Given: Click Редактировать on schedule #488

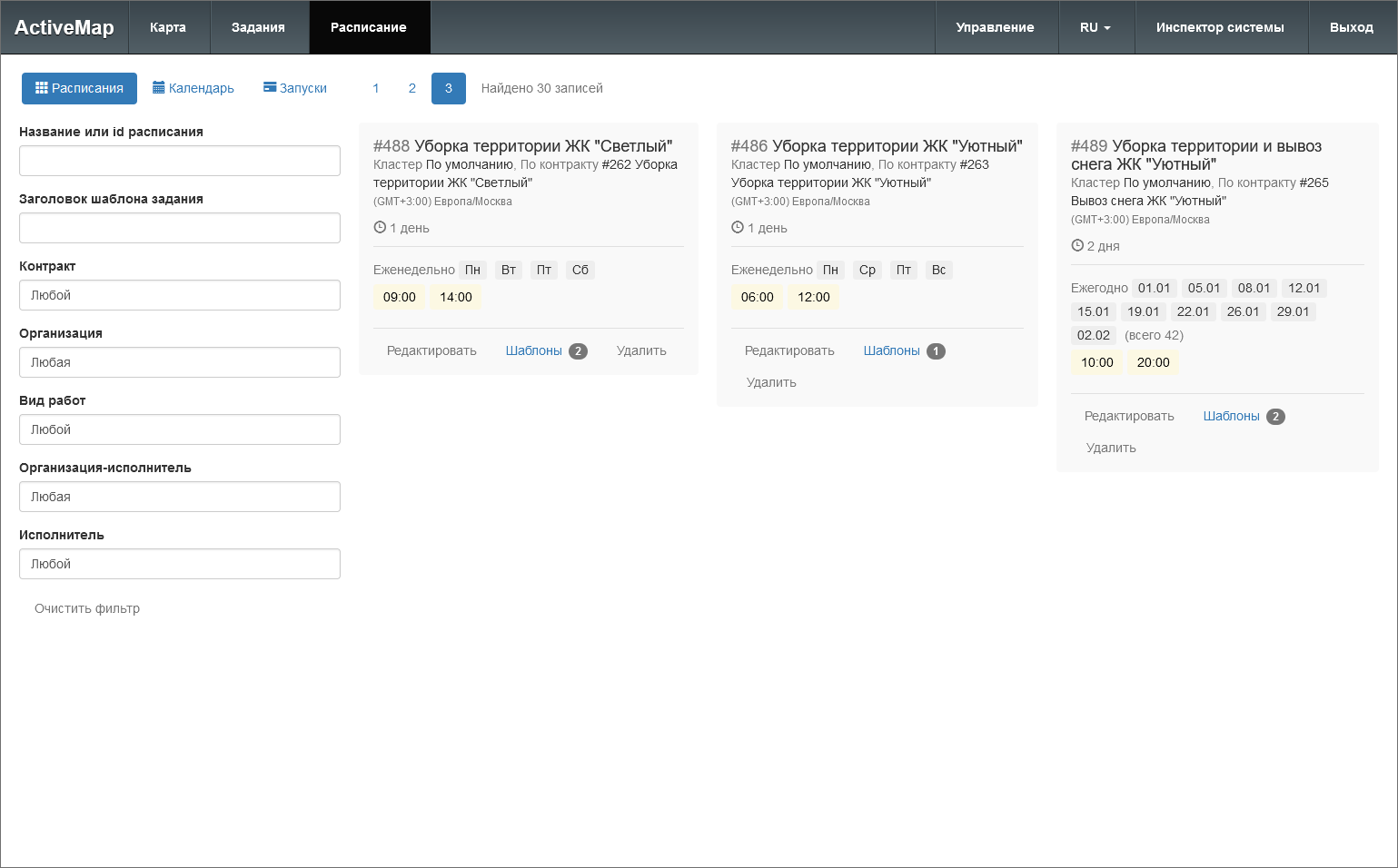Looking at the screenshot, I should (x=431, y=350).
